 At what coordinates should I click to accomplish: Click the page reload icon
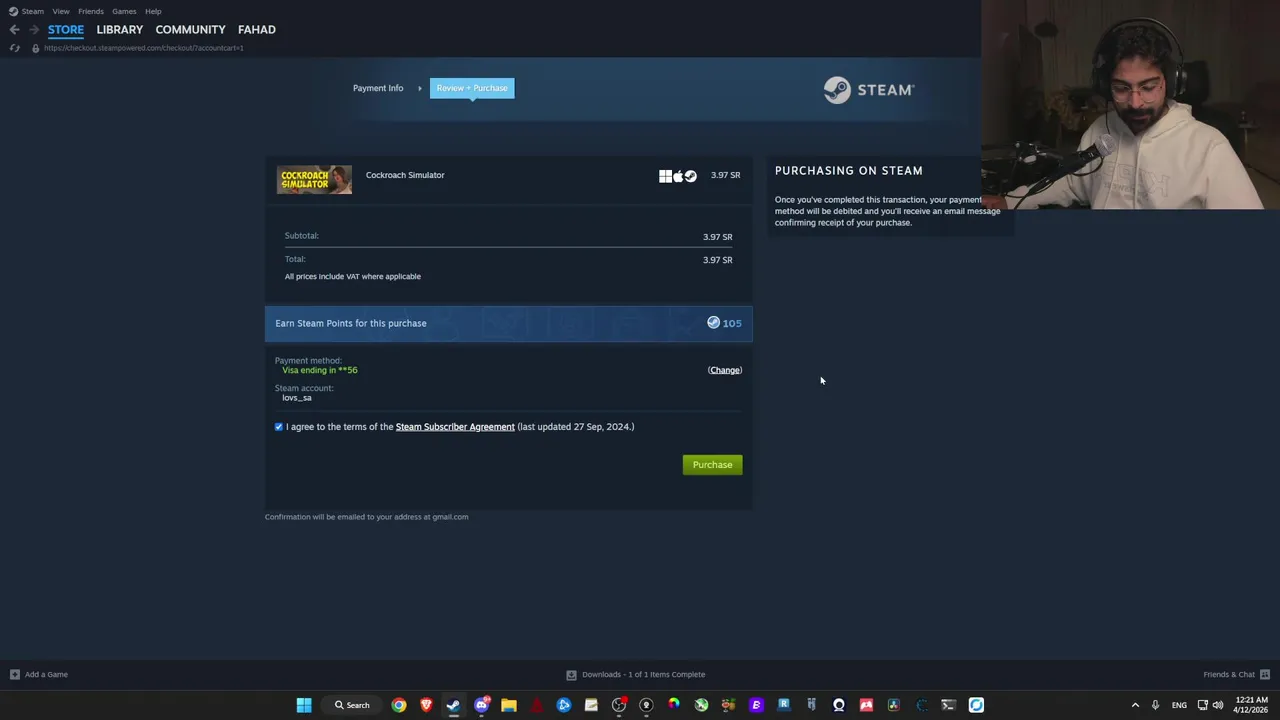tap(14, 48)
